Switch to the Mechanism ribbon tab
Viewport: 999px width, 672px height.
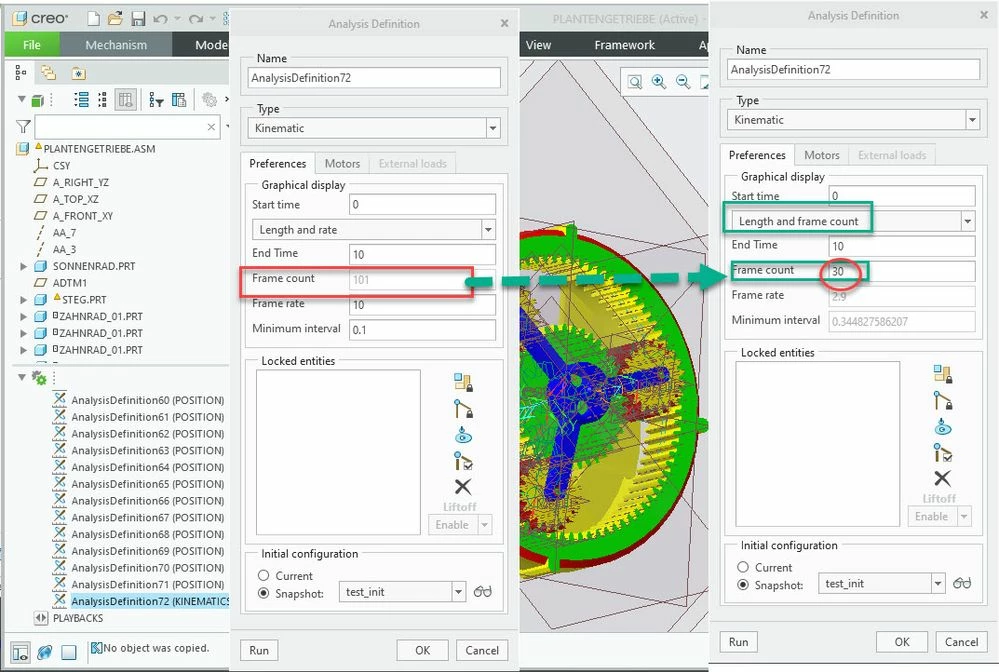(x=116, y=45)
